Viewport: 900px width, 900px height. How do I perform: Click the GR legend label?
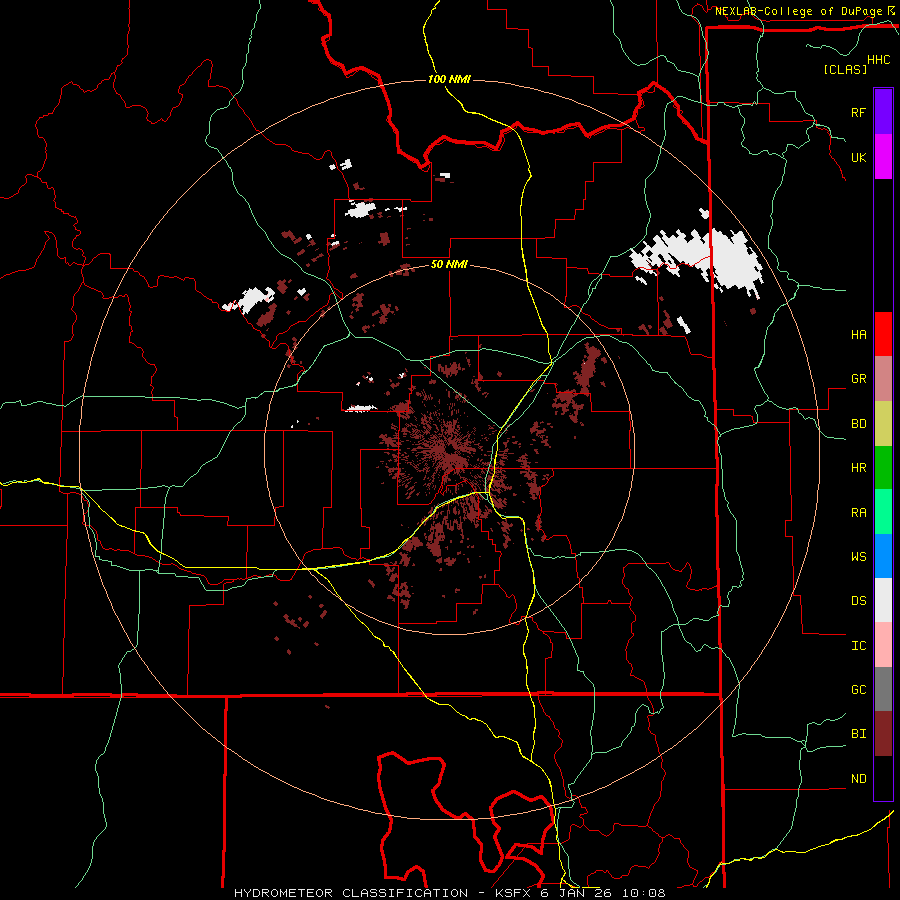[858, 379]
